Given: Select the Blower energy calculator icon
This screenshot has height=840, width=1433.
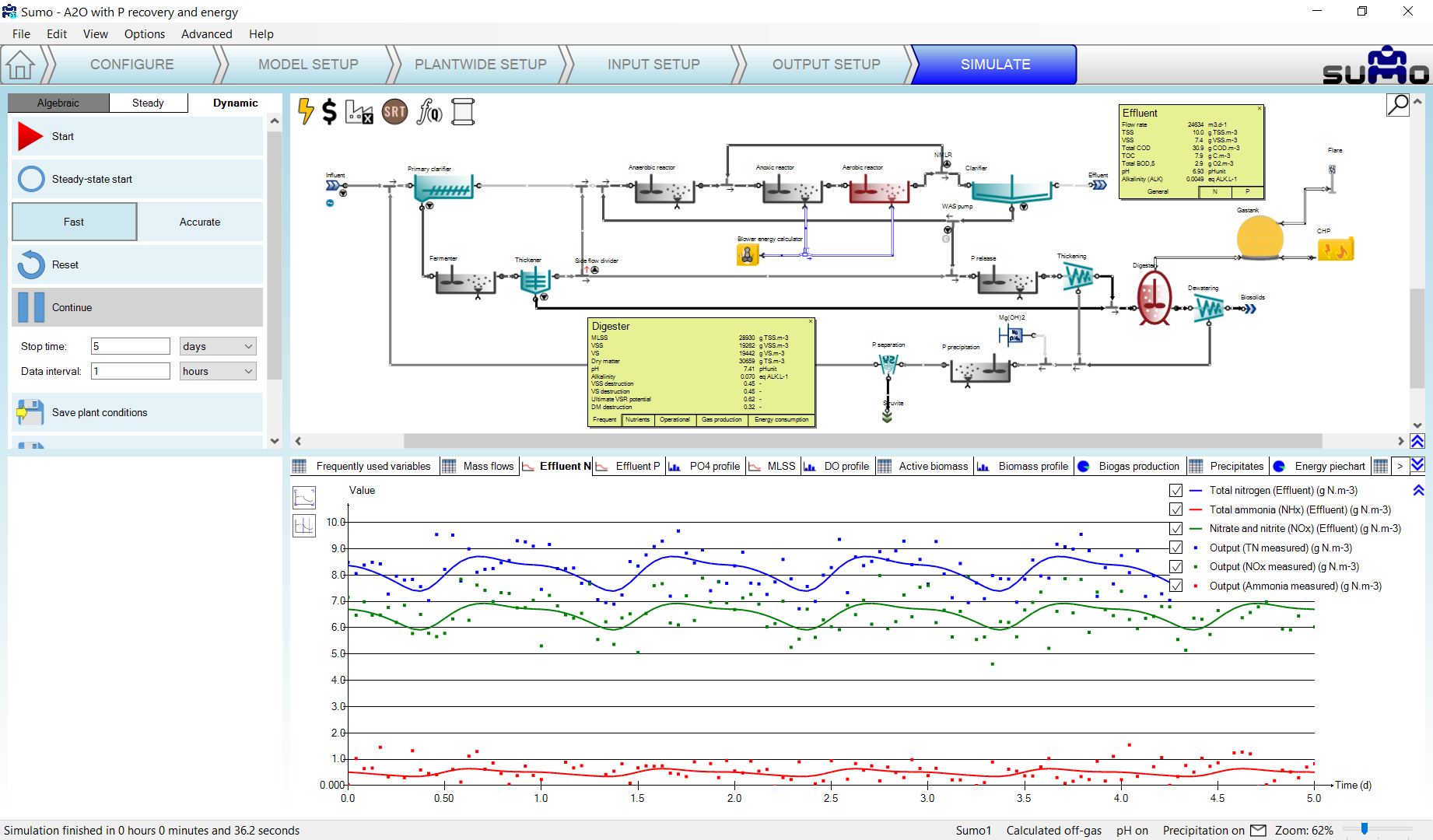Looking at the screenshot, I should click(x=747, y=254).
